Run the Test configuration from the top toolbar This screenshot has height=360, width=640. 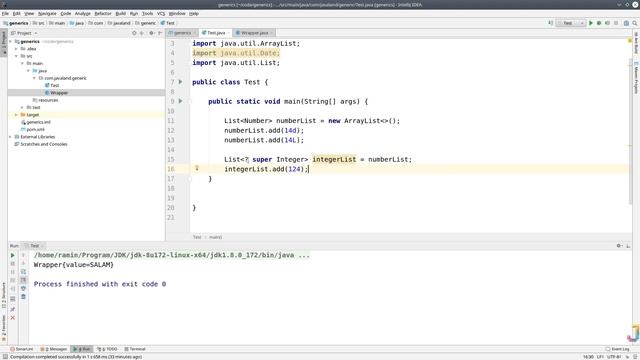tap(591, 23)
